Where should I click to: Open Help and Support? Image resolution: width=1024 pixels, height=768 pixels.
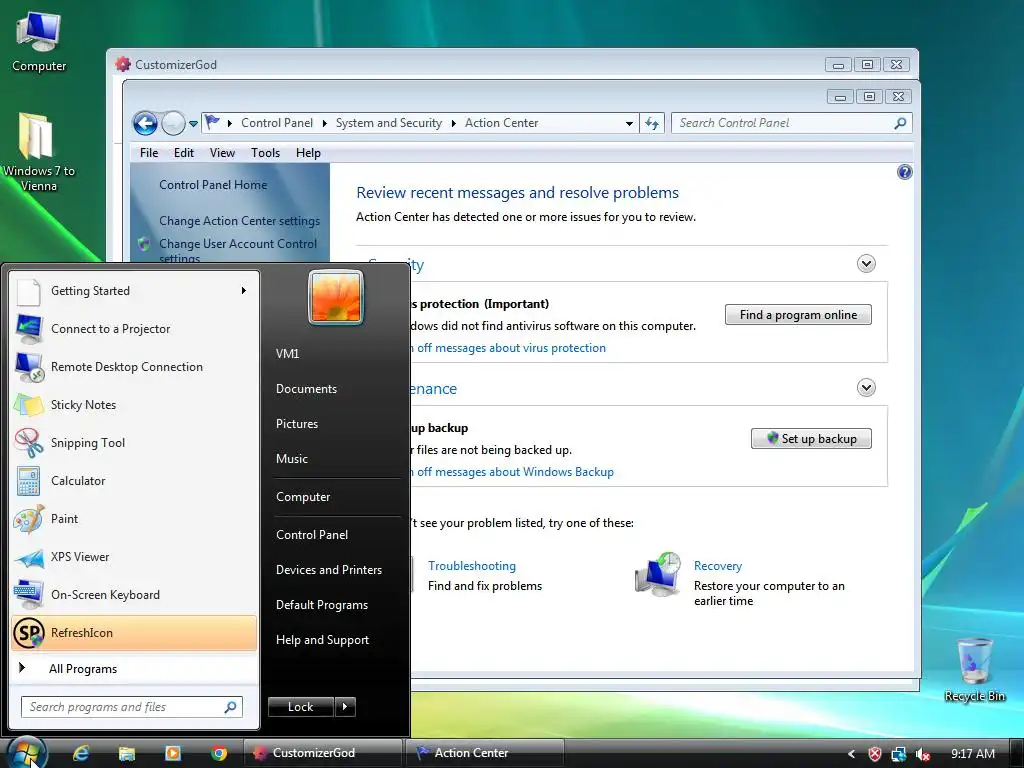(x=322, y=640)
